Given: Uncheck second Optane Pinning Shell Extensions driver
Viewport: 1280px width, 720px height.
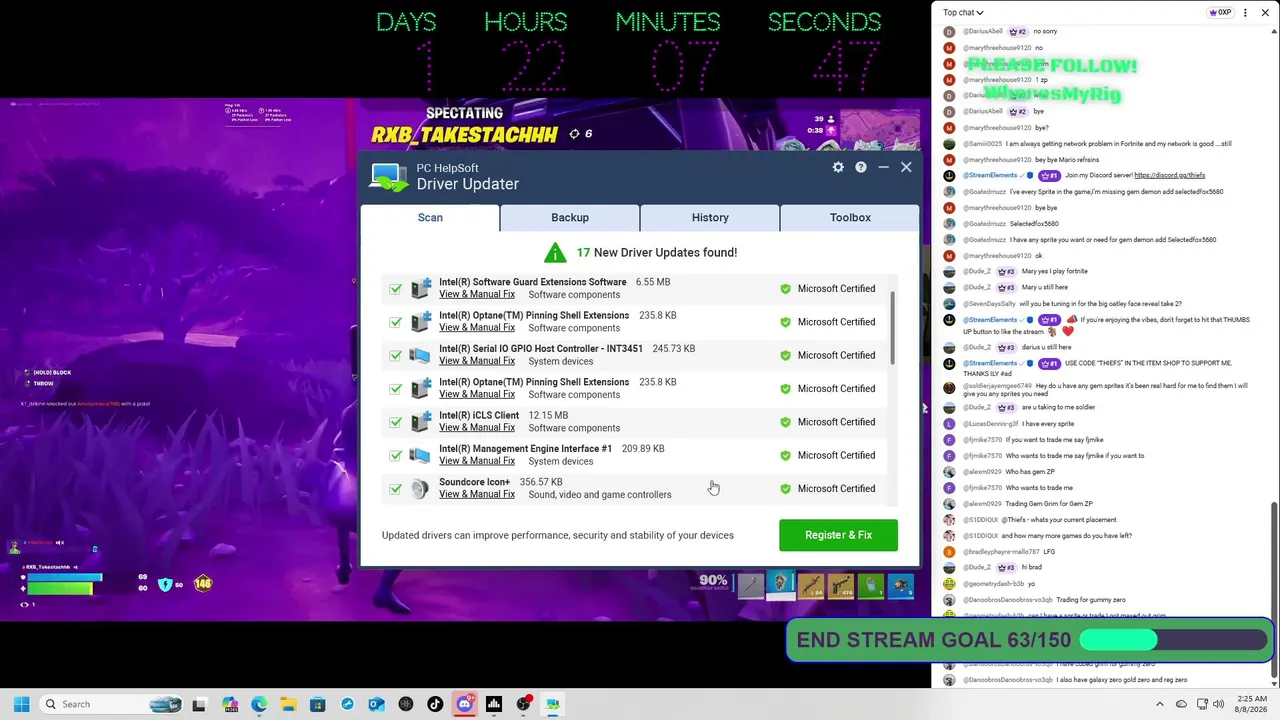Looking at the screenshot, I should (x=396, y=389).
